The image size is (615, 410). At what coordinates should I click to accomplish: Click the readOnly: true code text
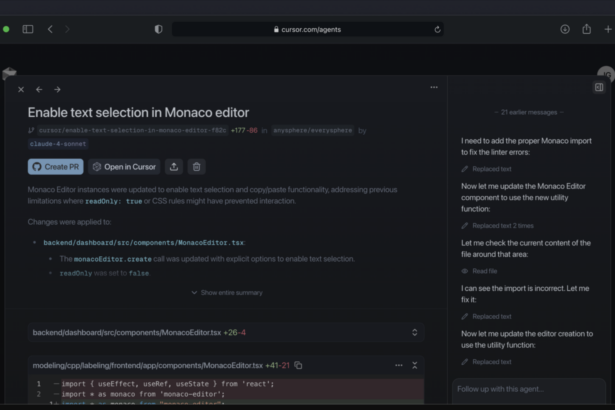pyautogui.click(x=114, y=201)
